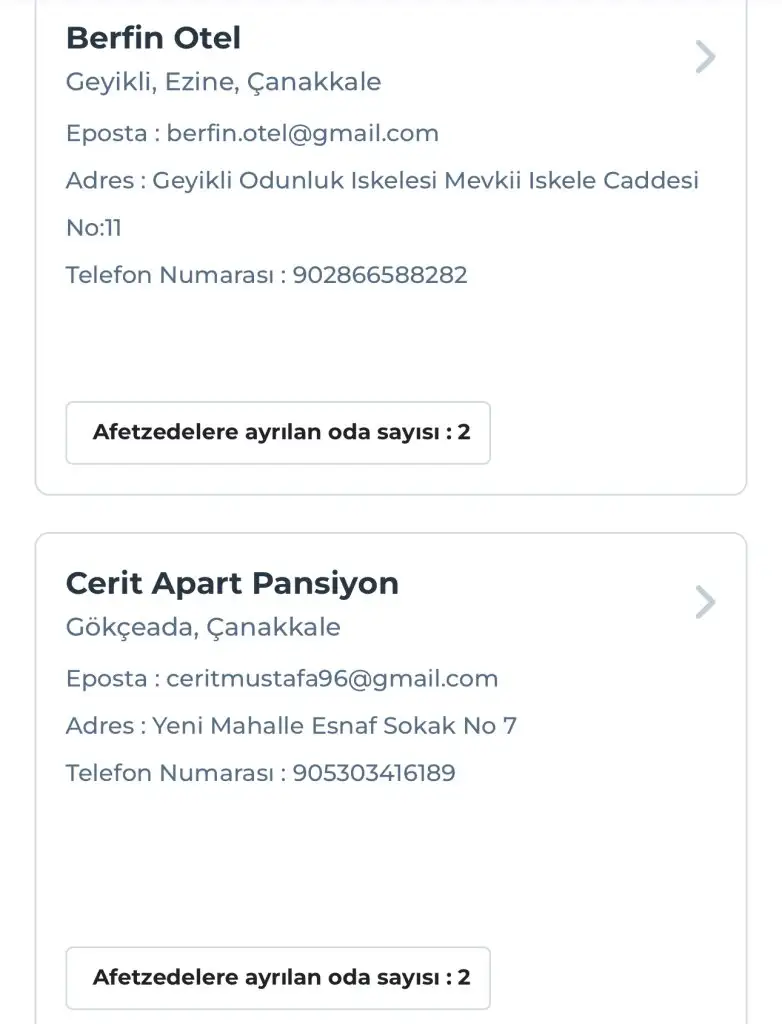The image size is (782, 1024).
Task: Call phone number 902866588282
Action: (x=380, y=275)
